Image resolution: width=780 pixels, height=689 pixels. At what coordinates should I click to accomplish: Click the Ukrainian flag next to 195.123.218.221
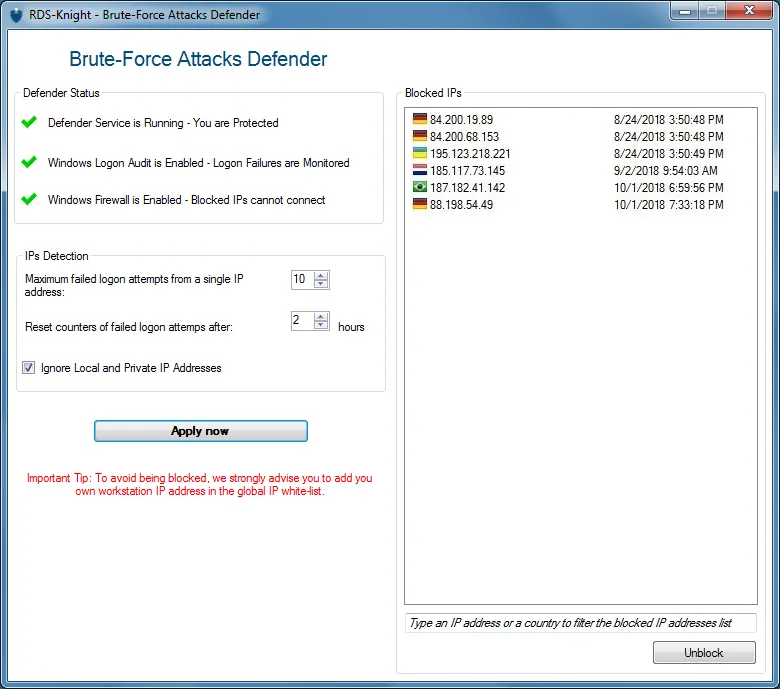click(420, 153)
